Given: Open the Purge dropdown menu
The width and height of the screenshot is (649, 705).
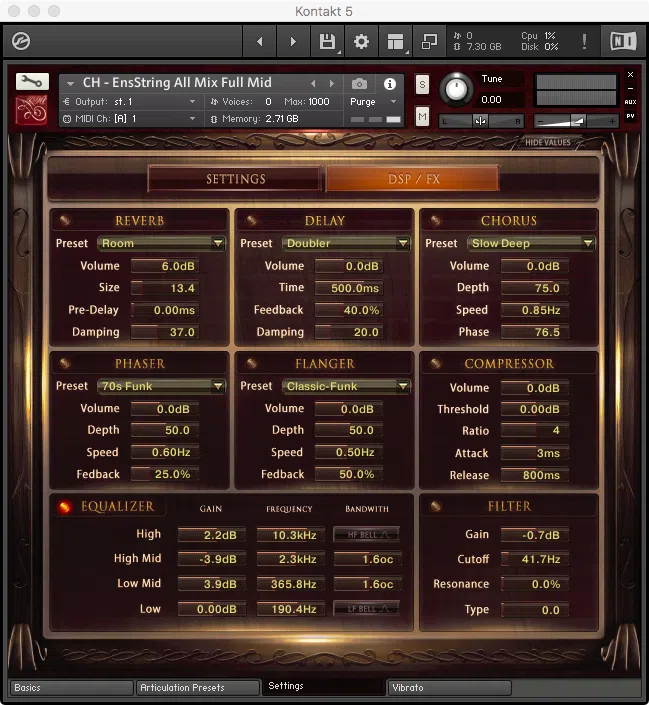Looking at the screenshot, I should [x=373, y=102].
